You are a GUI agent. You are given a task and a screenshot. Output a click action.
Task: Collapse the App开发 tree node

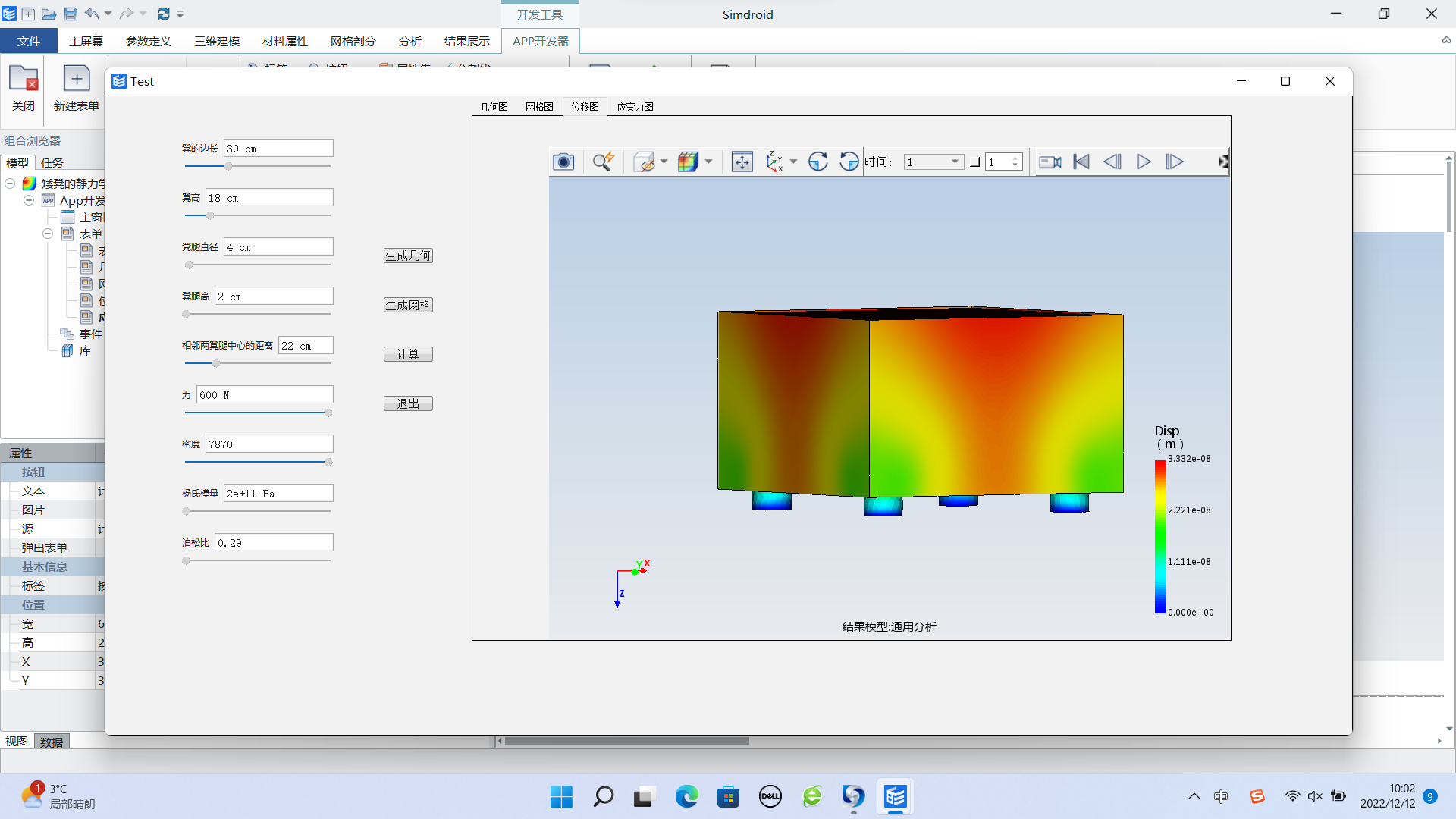point(29,200)
